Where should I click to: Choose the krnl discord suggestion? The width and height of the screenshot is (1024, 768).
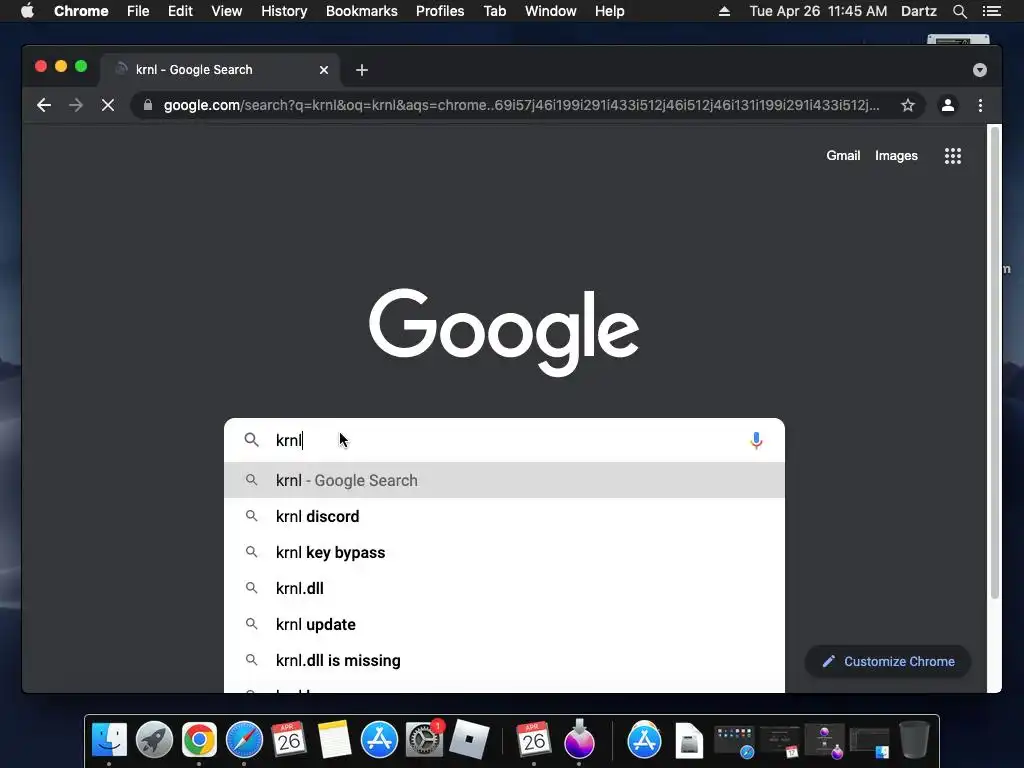pos(504,516)
